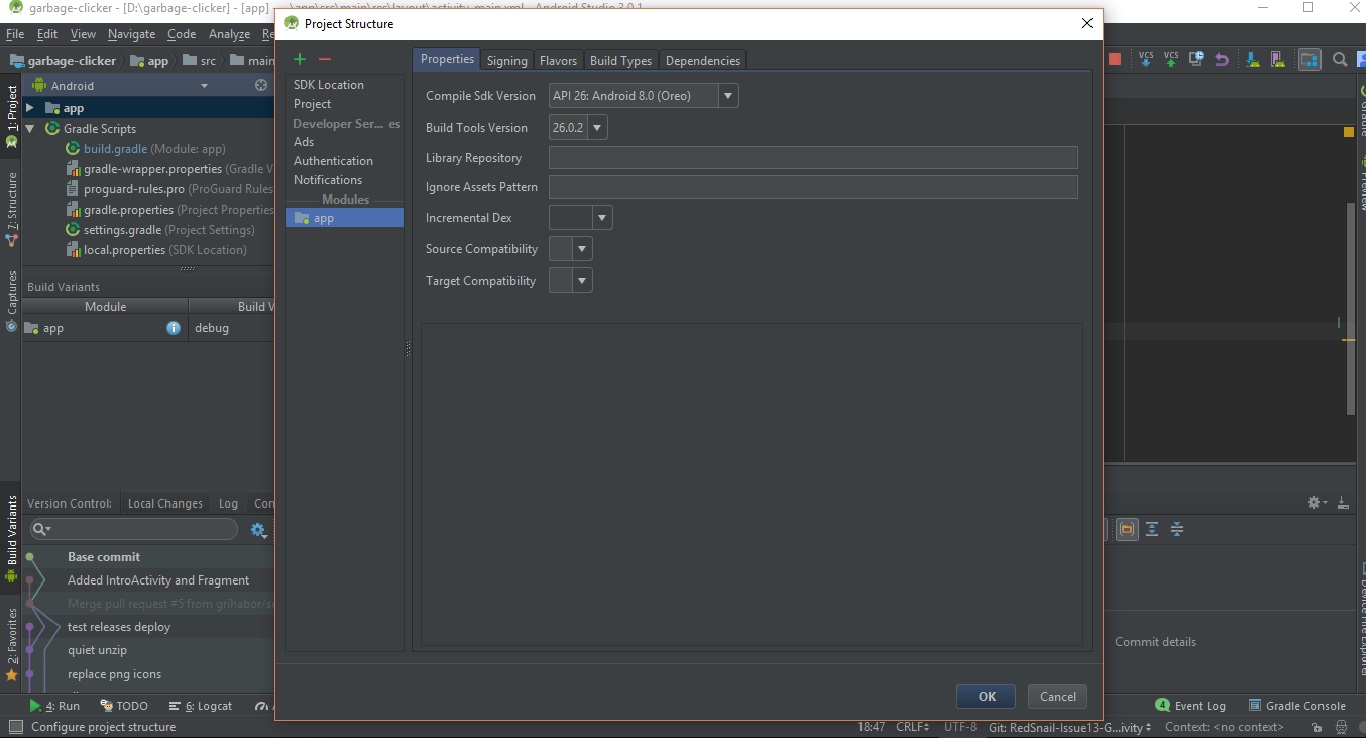Toggle Group by Directory folder icon

[x=1127, y=529]
